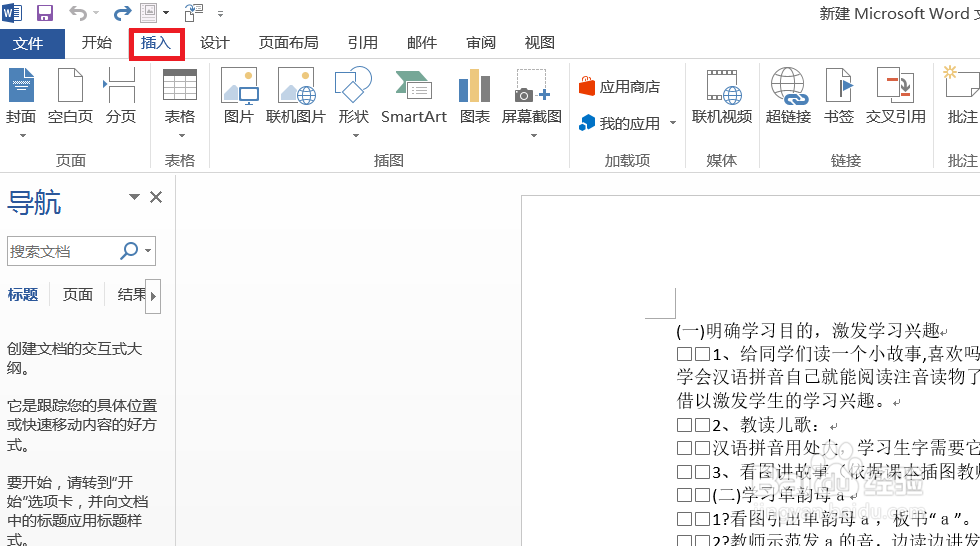Expand the 屏幕截图 dropdown arrow

(534, 136)
